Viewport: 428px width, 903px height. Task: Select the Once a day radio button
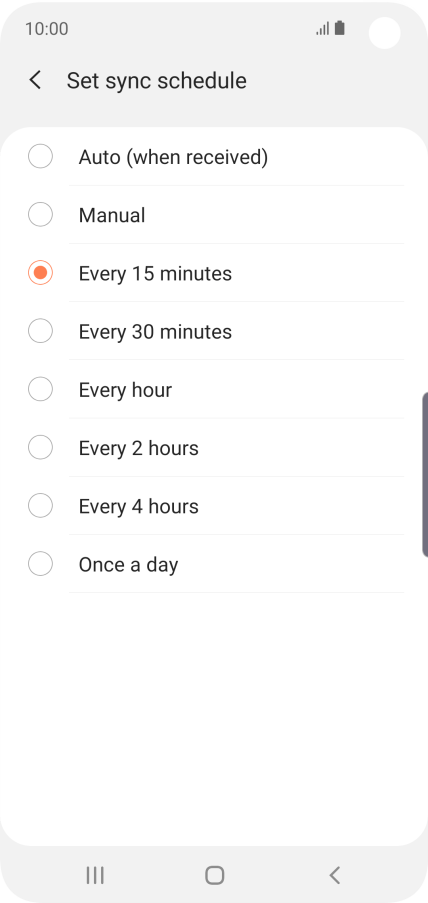[40, 563]
